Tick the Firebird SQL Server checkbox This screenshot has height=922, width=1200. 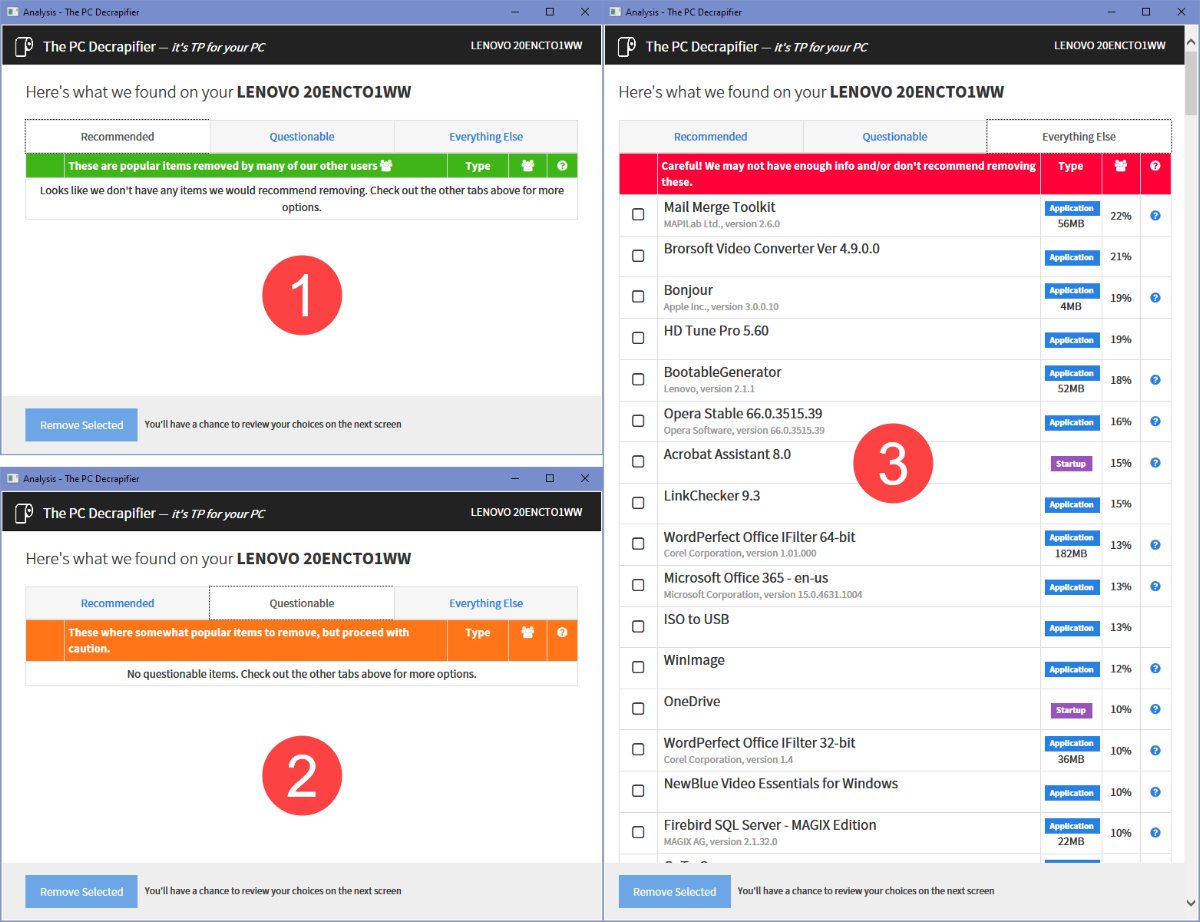pyautogui.click(x=638, y=833)
